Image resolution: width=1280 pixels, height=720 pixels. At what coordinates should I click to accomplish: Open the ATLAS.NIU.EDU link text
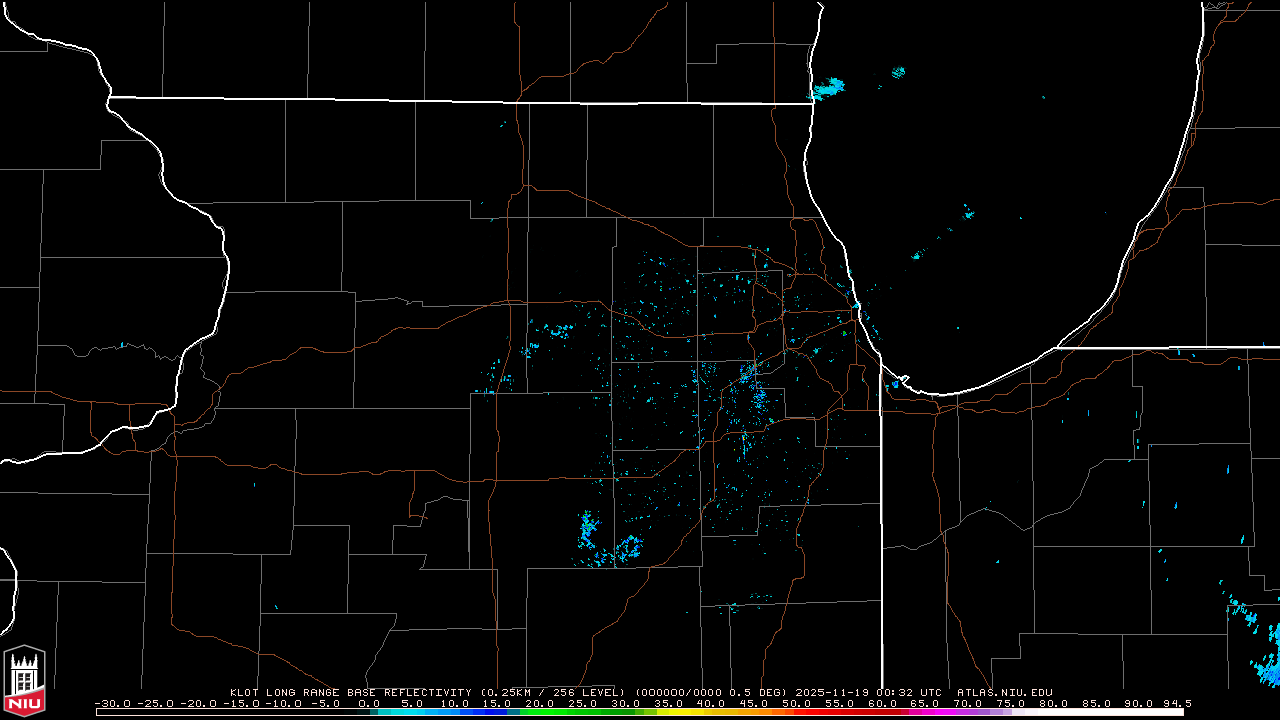coord(1004,692)
